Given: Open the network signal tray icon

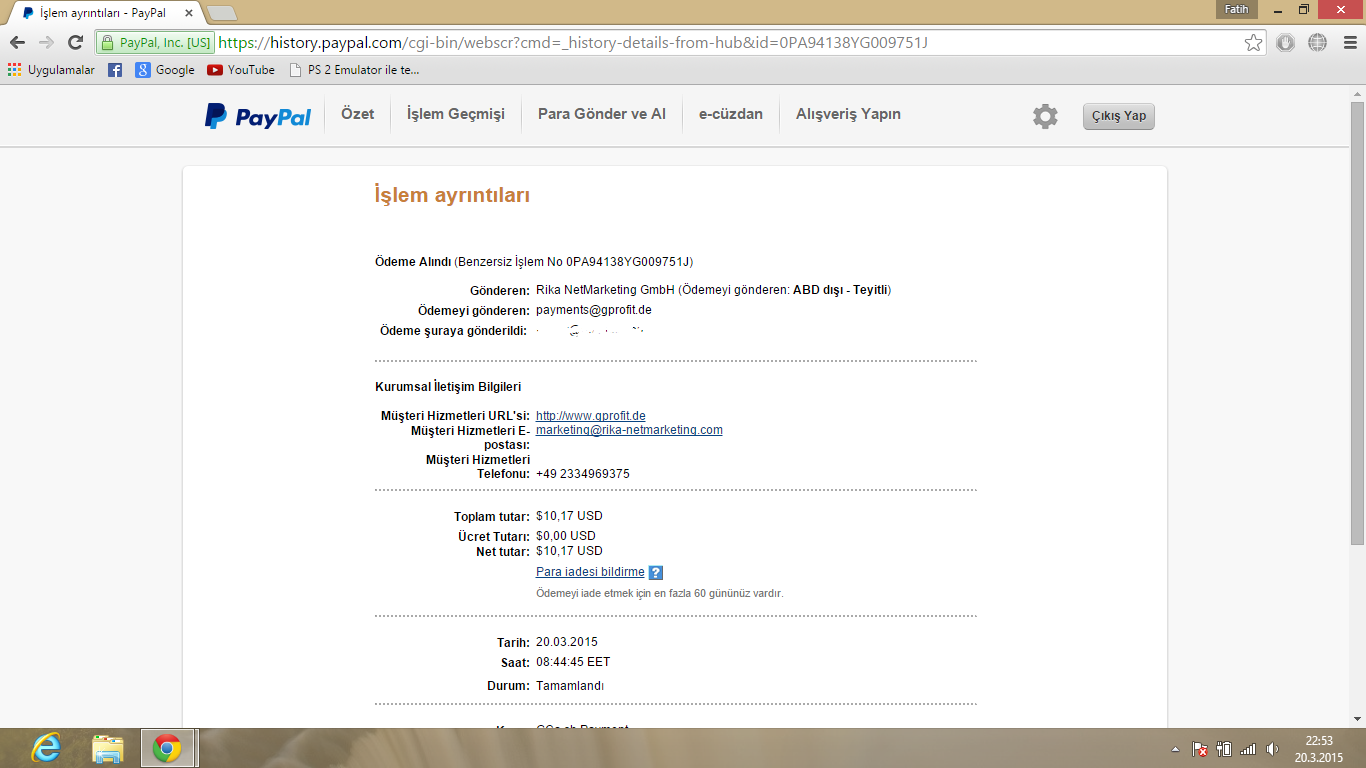Looking at the screenshot, I should (1247, 748).
